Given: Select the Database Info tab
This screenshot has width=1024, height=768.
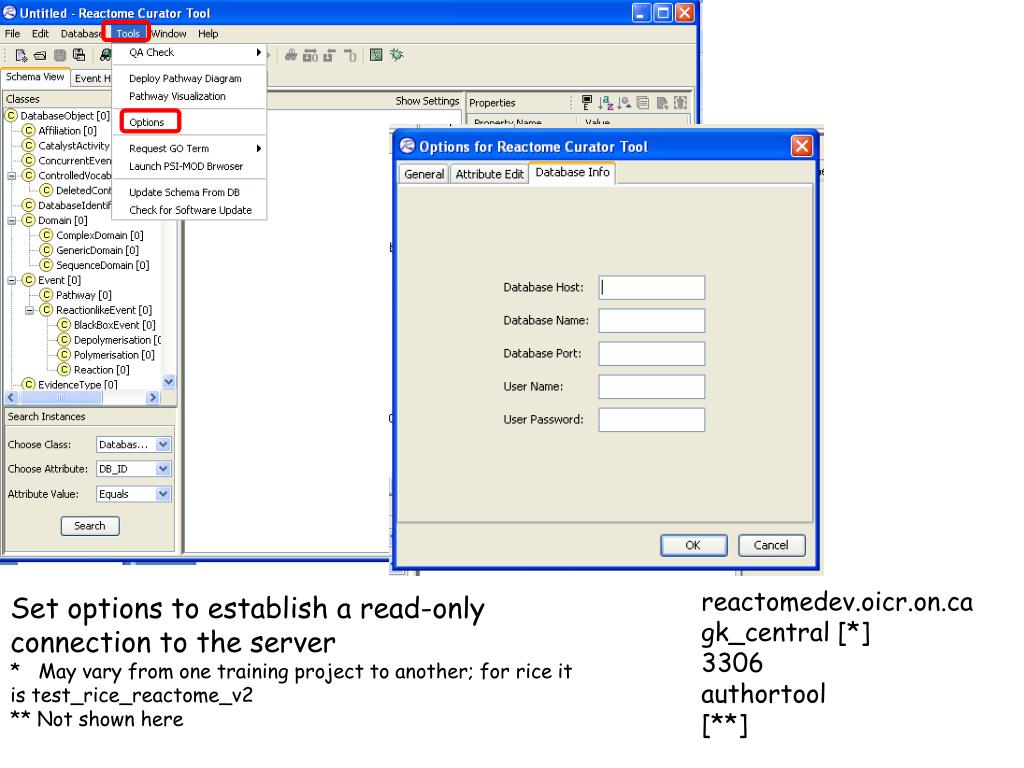Looking at the screenshot, I should pos(572,172).
